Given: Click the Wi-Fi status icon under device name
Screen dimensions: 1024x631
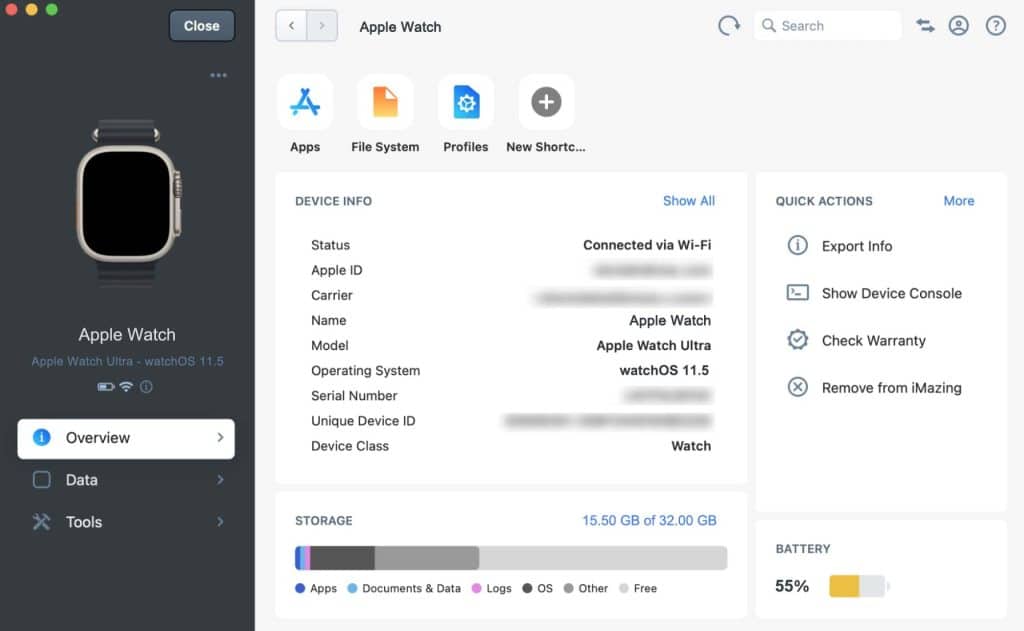Looking at the screenshot, I should (x=126, y=387).
